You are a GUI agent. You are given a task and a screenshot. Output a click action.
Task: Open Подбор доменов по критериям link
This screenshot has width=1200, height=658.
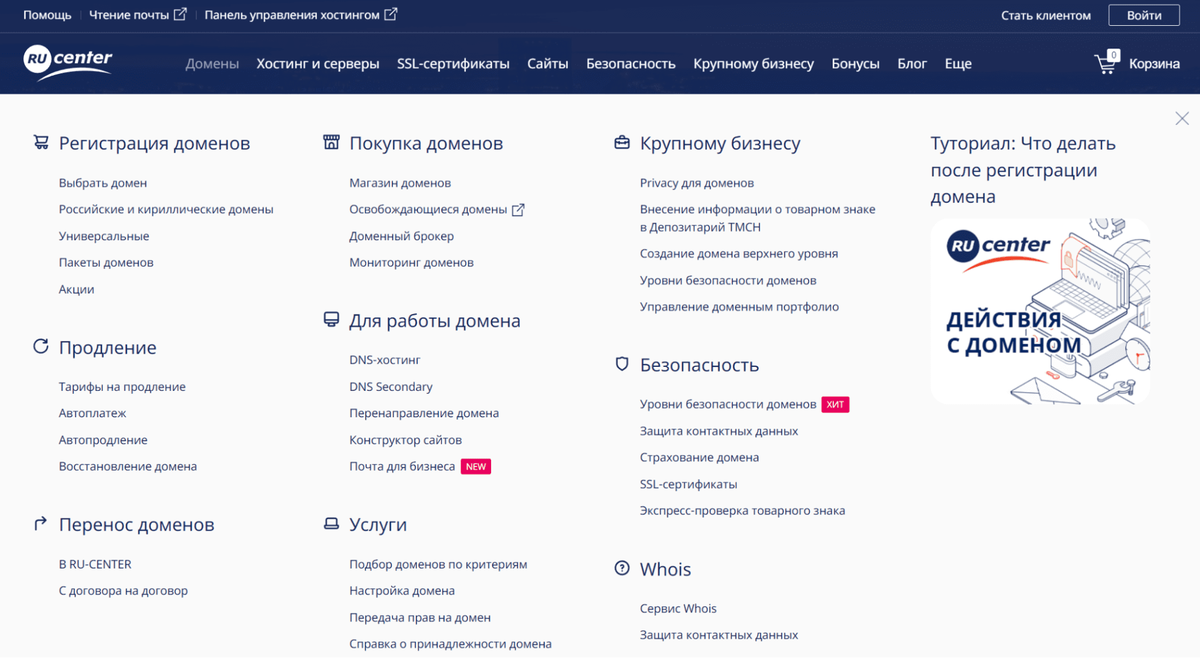coord(438,564)
